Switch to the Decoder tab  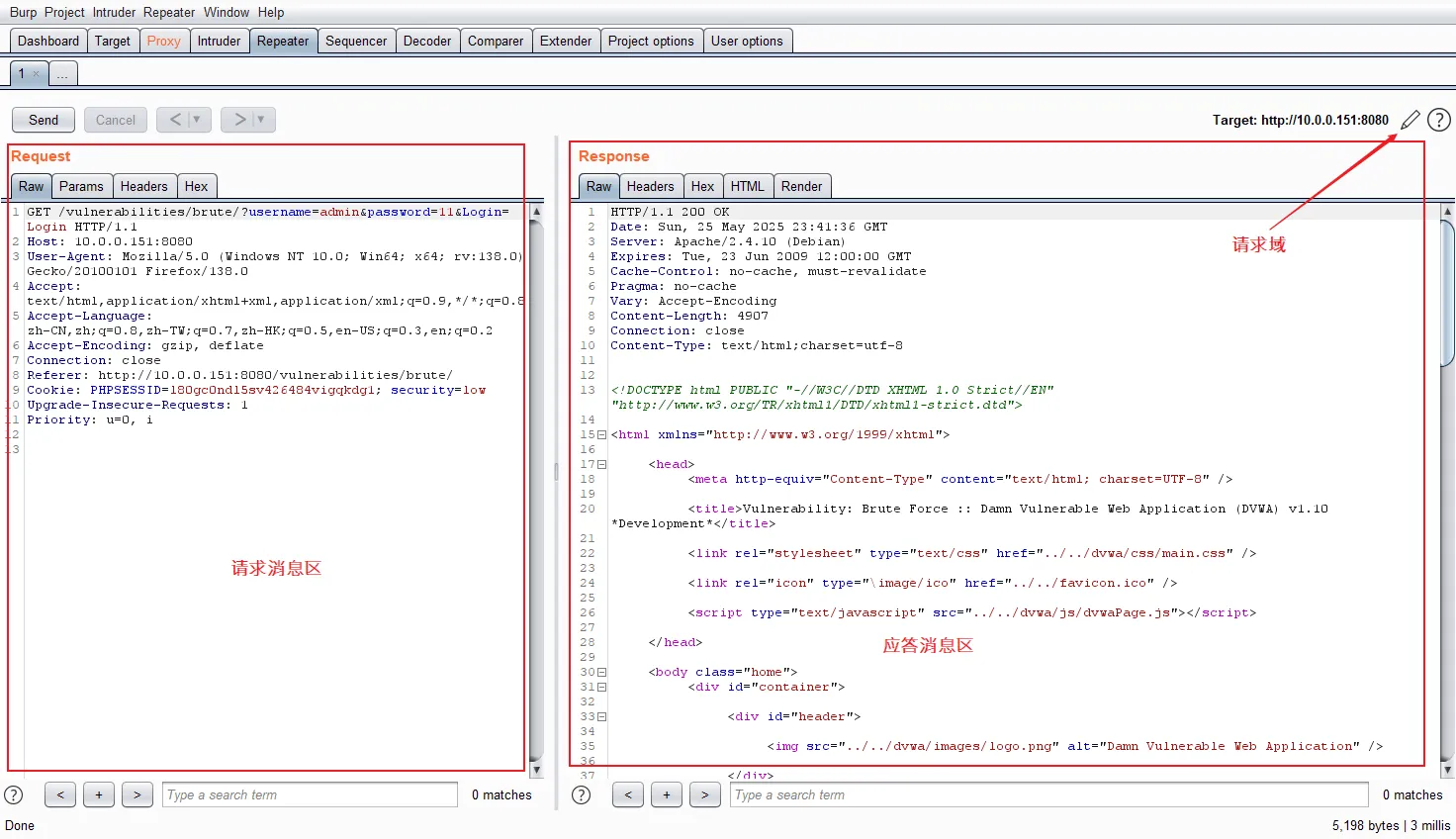427,41
